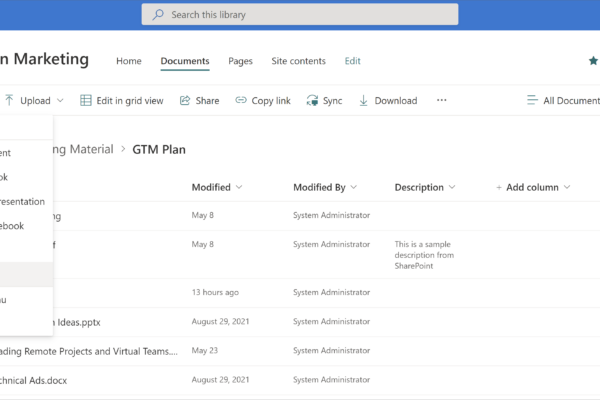Click the Add column plus icon
Image resolution: width=600 pixels, height=400 pixels.
[499, 188]
